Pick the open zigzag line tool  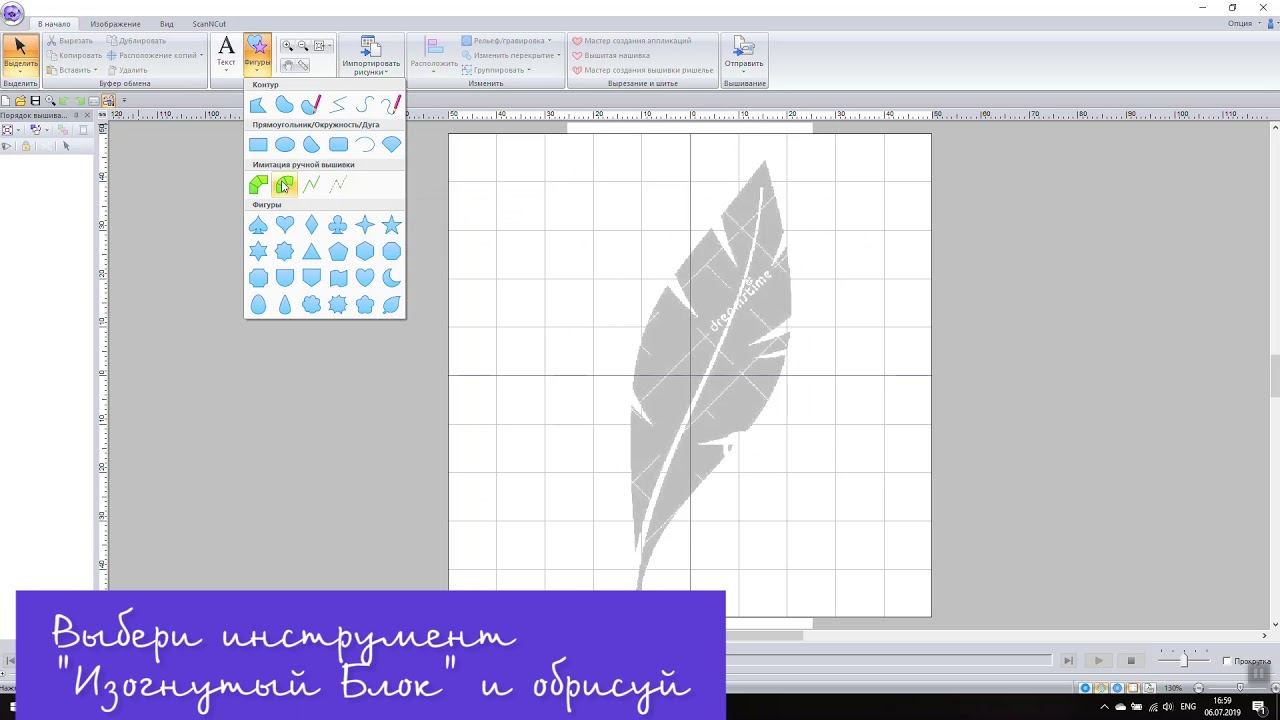[x=338, y=104]
